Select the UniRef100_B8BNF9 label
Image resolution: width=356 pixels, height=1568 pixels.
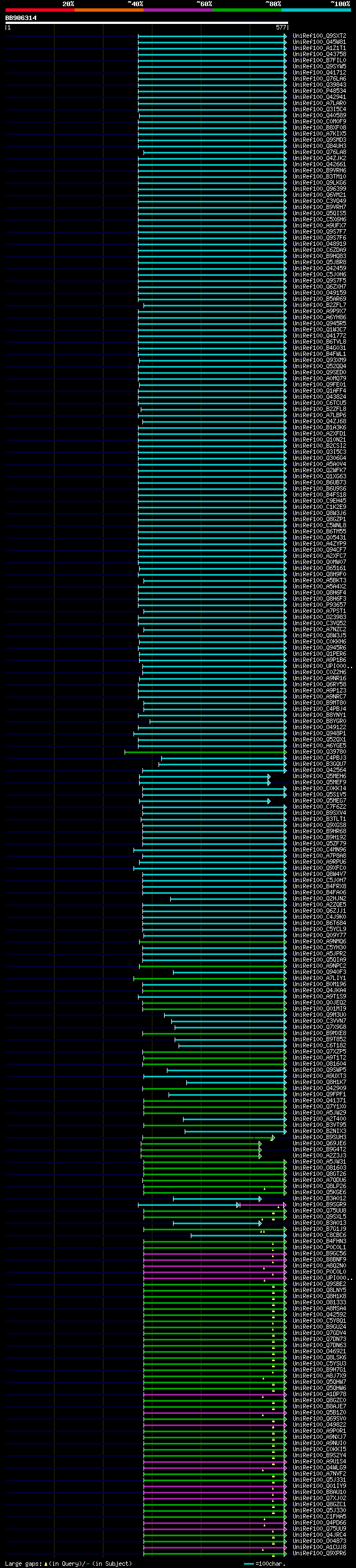pyautogui.click(x=319, y=1259)
